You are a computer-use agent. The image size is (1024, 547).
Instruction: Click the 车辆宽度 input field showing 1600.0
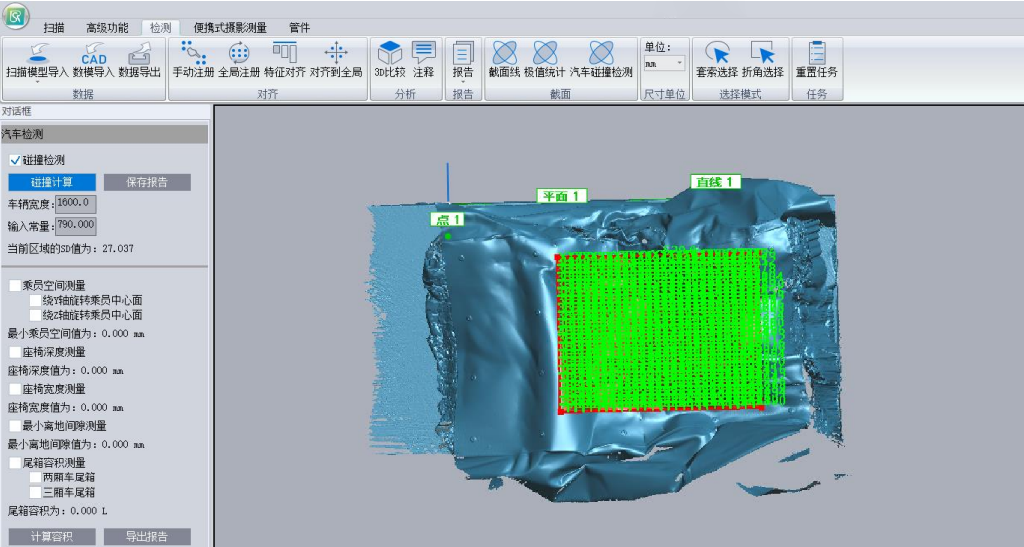click(75, 204)
